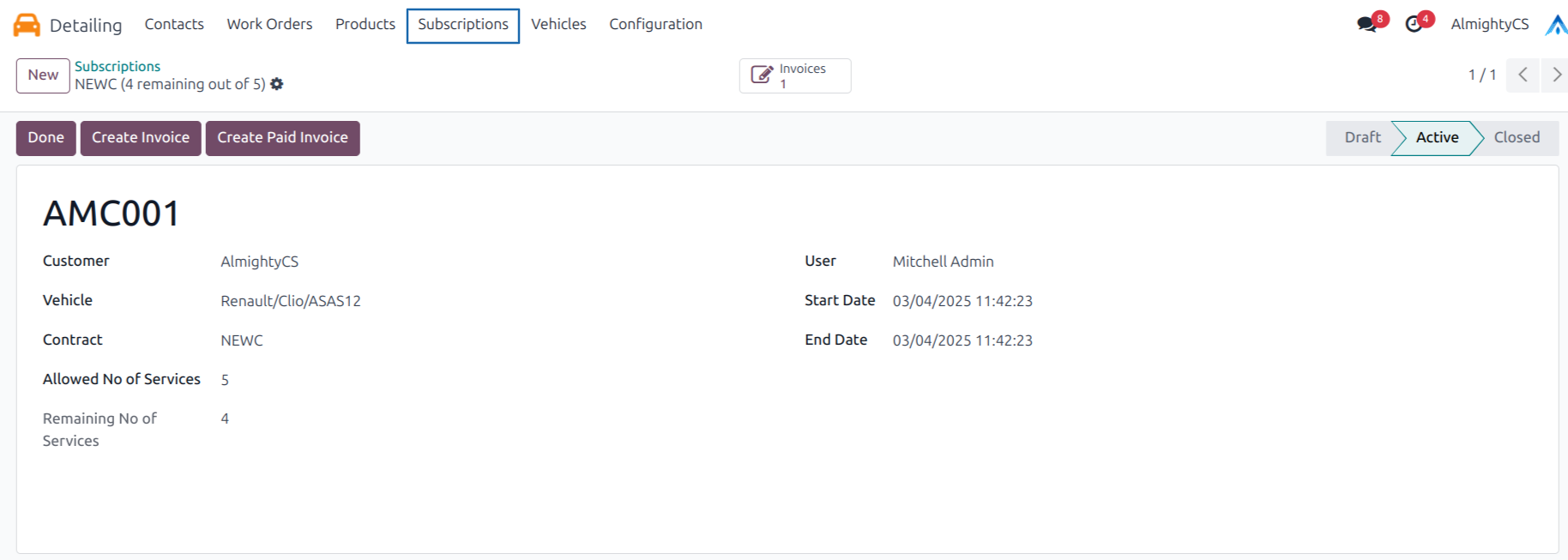Screen dimensions: 1568x560
Task: Open the Configuration menu
Action: [655, 24]
